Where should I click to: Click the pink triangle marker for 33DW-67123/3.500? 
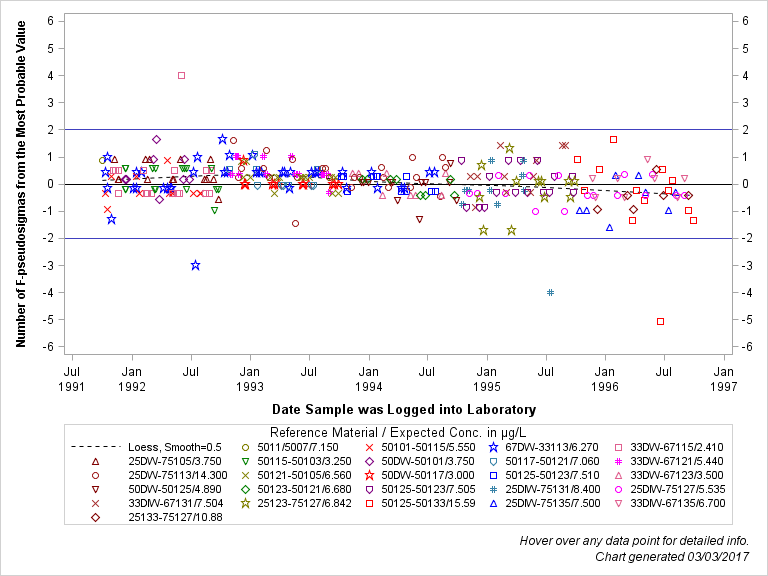[x=619, y=476]
